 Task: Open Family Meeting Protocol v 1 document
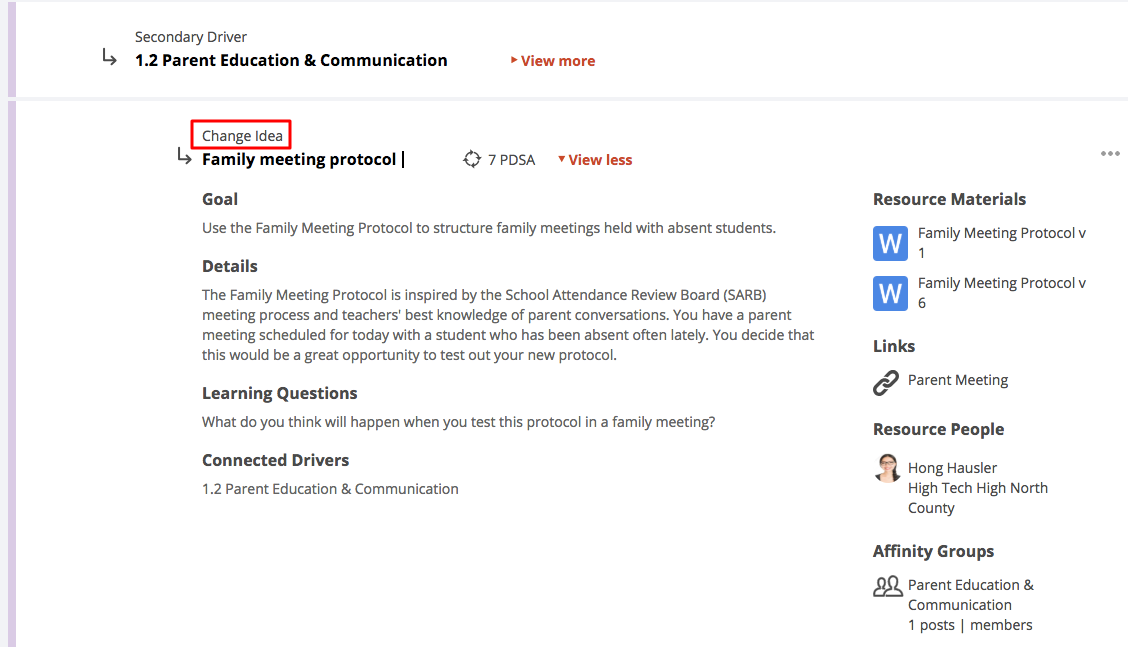[1001, 243]
